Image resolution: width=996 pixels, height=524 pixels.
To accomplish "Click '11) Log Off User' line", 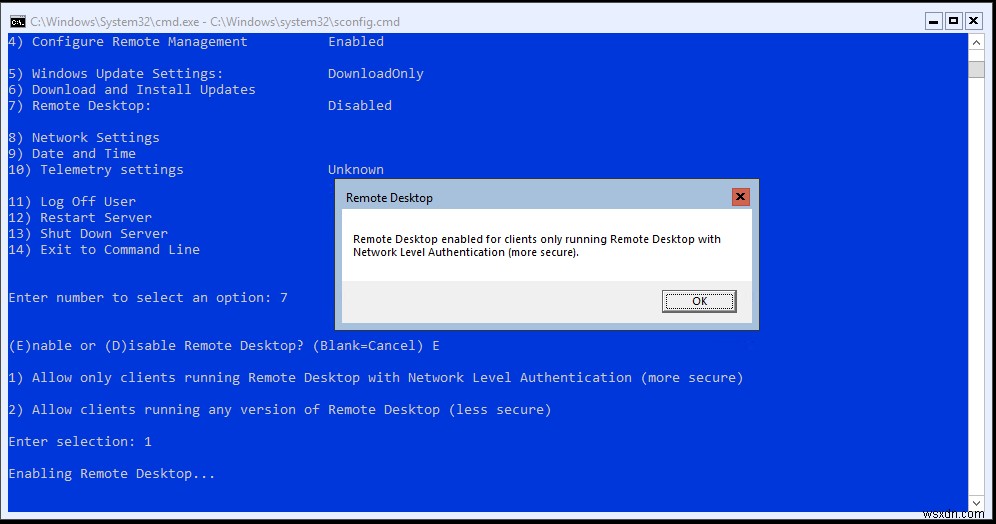I will coord(72,202).
